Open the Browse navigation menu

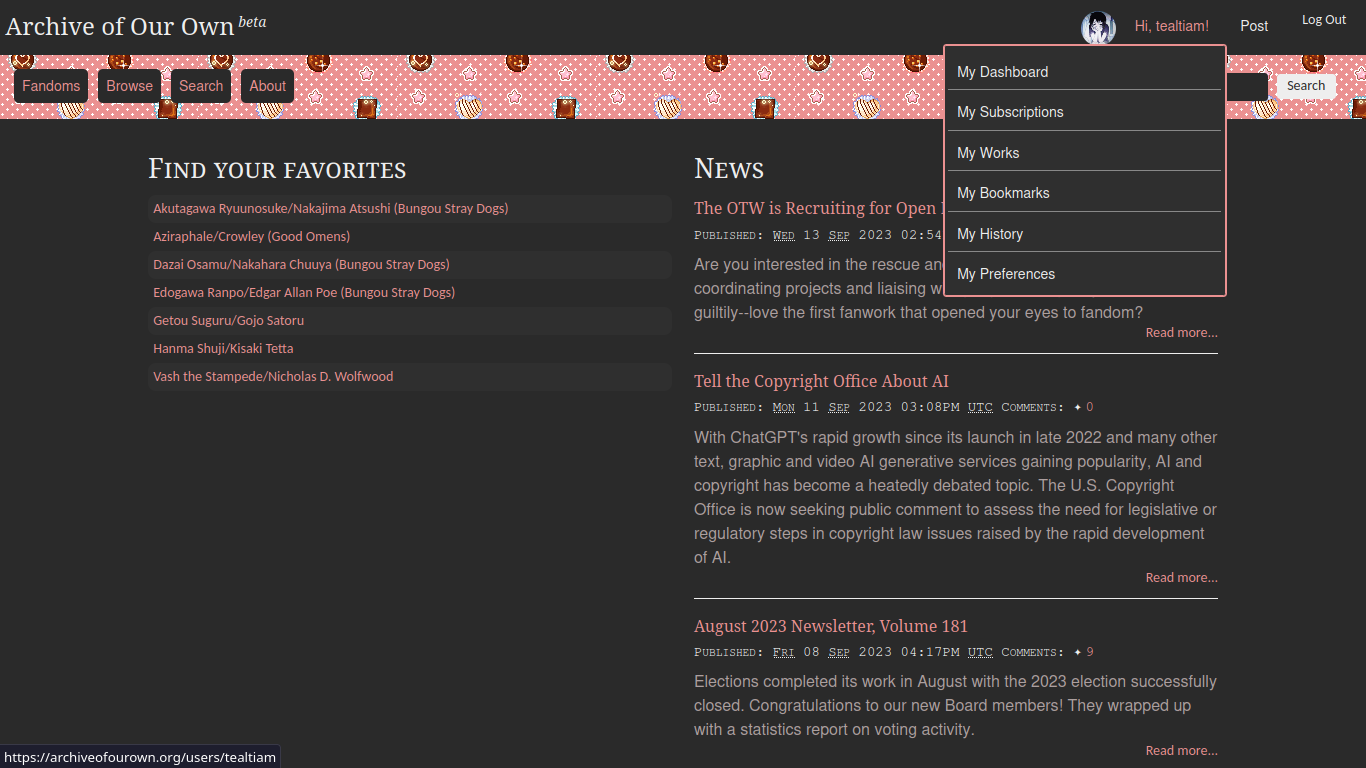(129, 86)
